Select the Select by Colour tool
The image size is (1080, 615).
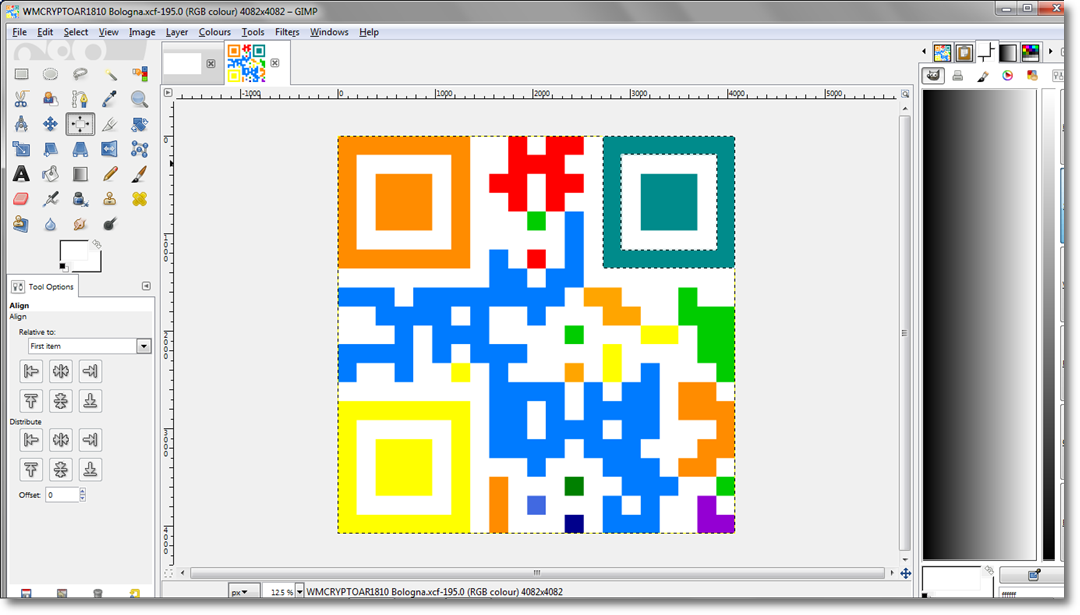coord(139,74)
